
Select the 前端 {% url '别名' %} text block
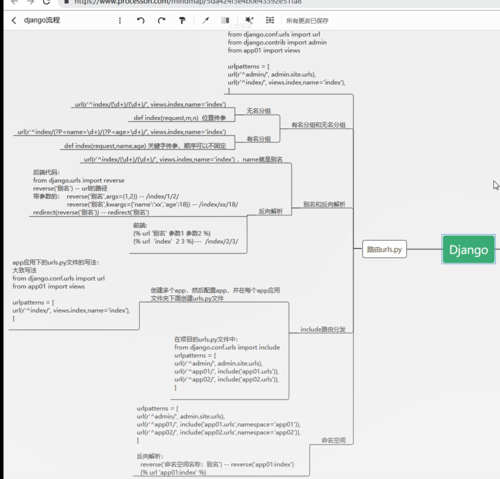[x=185, y=233]
